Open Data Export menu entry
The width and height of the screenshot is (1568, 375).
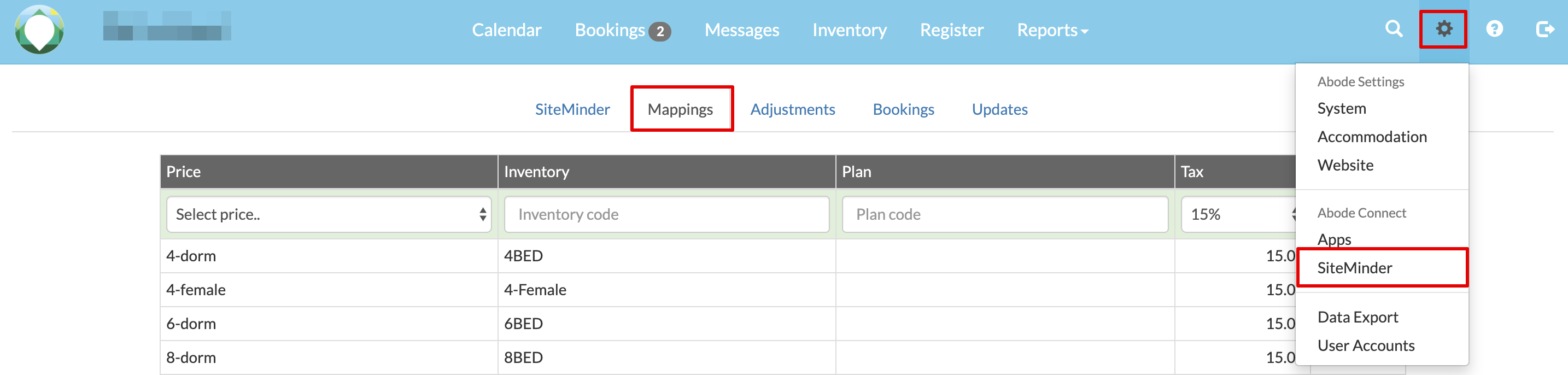[x=1358, y=317]
